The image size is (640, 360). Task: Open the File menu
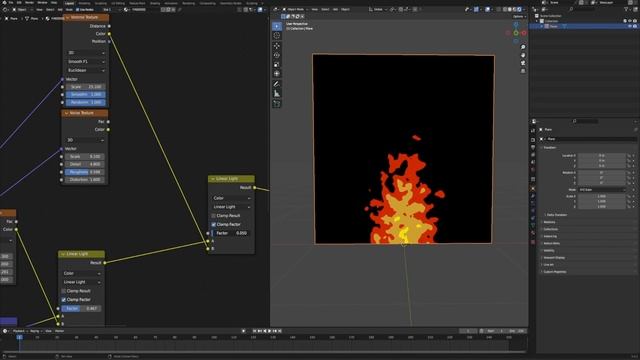pyautogui.click(x=11, y=2)
